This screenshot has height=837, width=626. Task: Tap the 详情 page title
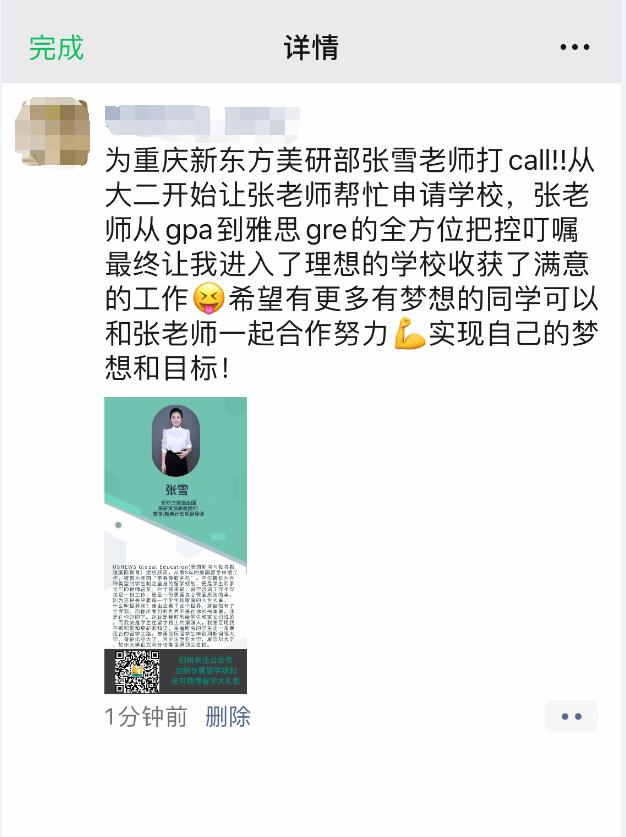(x=311, y=48)
